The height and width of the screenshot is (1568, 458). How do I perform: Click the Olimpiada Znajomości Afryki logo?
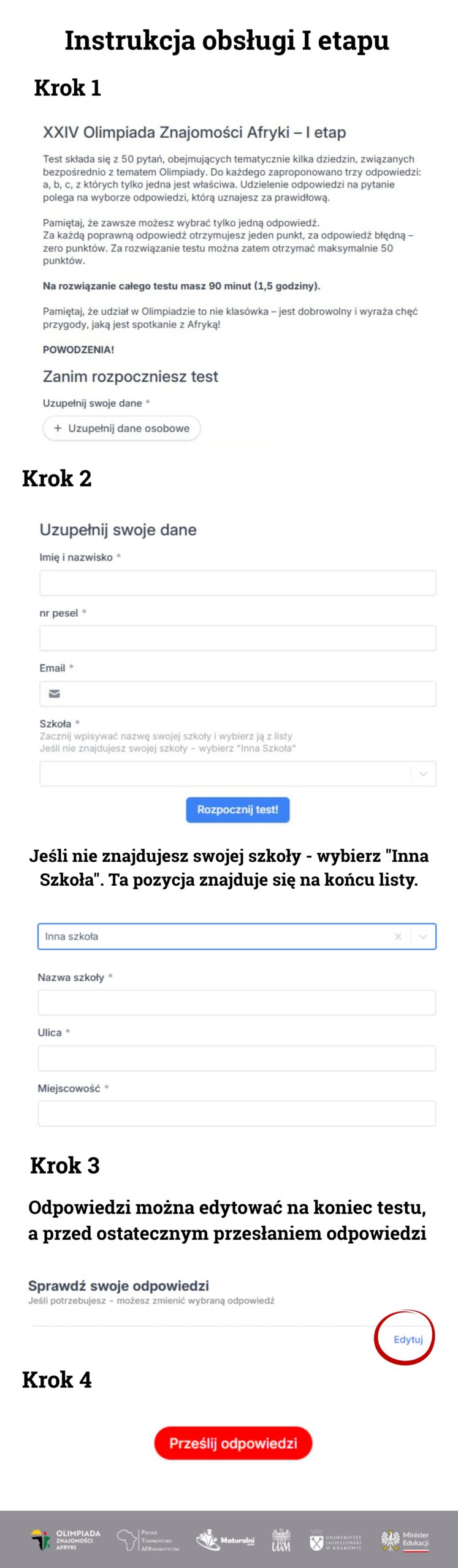point(66,1539)
